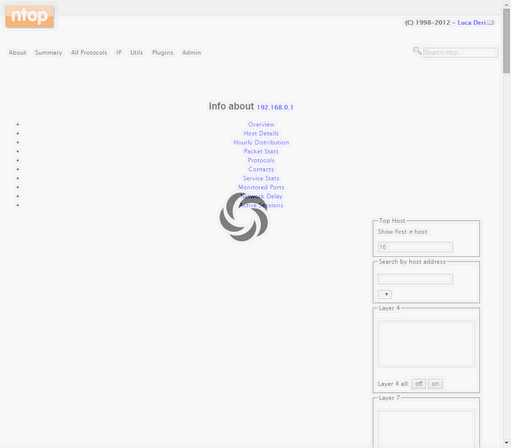Open the Summary menu
Viewport: 511px width, 448px height.
point(48,53)
